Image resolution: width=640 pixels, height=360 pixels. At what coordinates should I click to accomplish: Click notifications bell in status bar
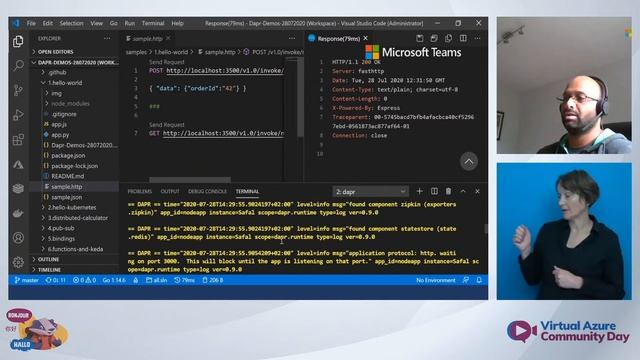pos(479,280)
